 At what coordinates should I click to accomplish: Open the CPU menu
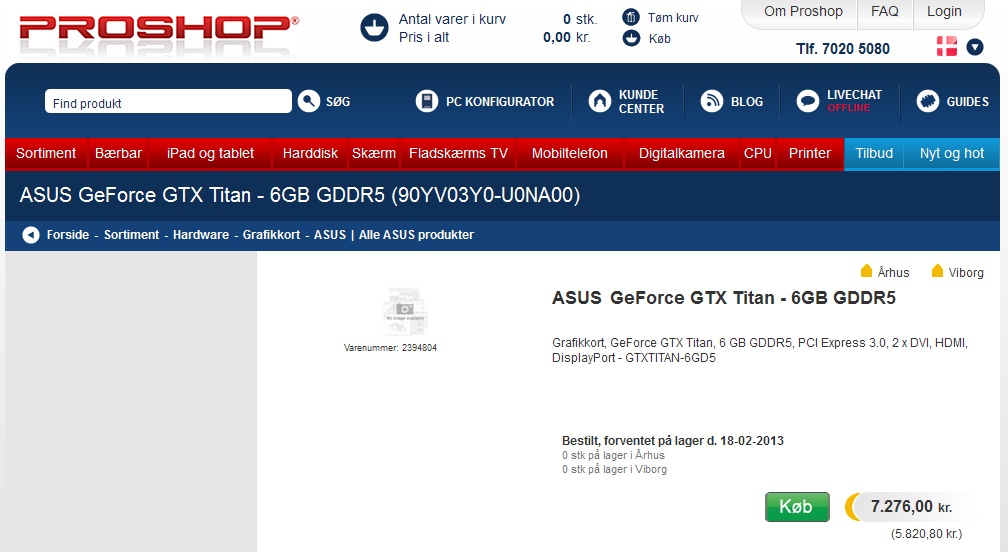coord(757,153)
